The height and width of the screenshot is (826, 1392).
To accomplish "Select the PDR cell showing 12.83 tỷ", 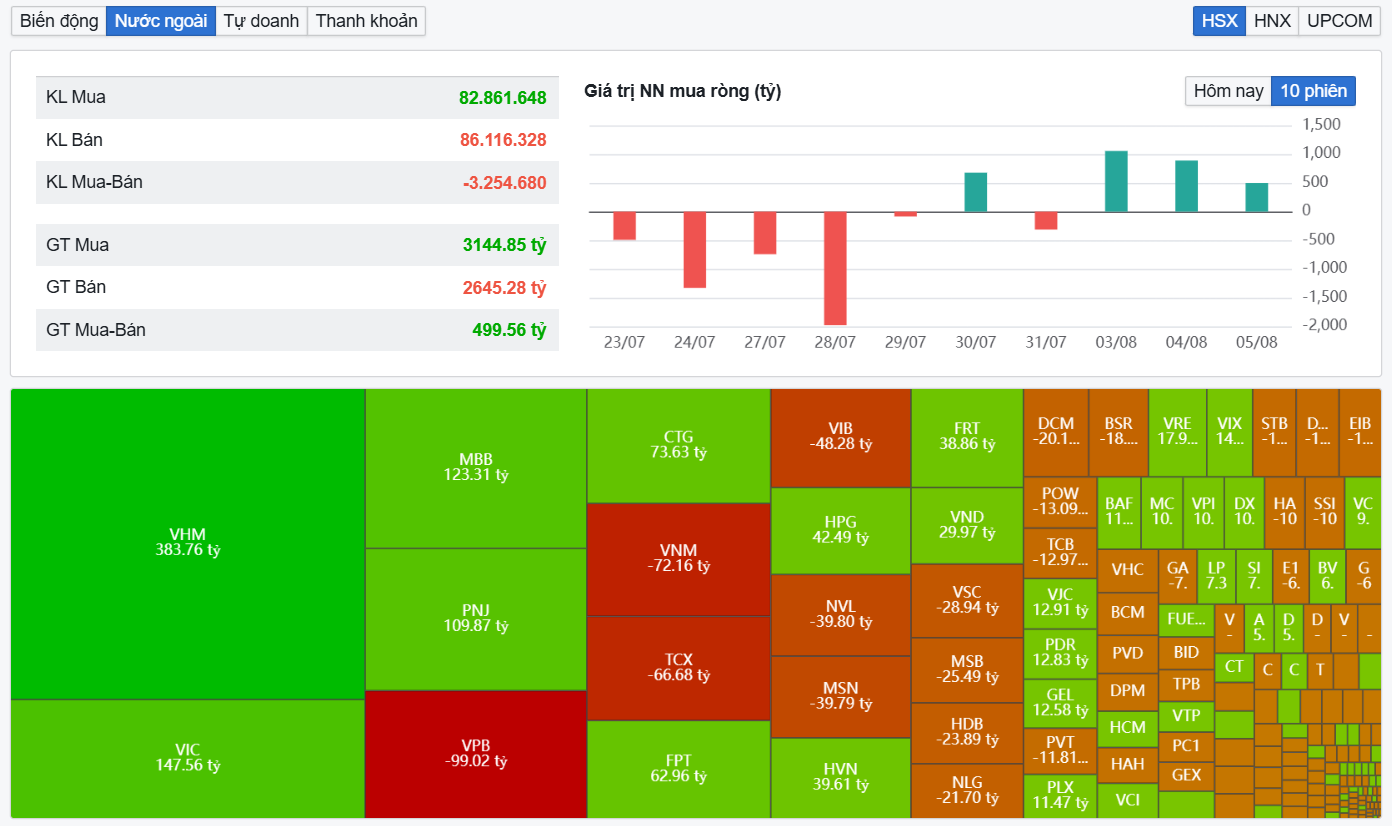I will [1060, 653].
